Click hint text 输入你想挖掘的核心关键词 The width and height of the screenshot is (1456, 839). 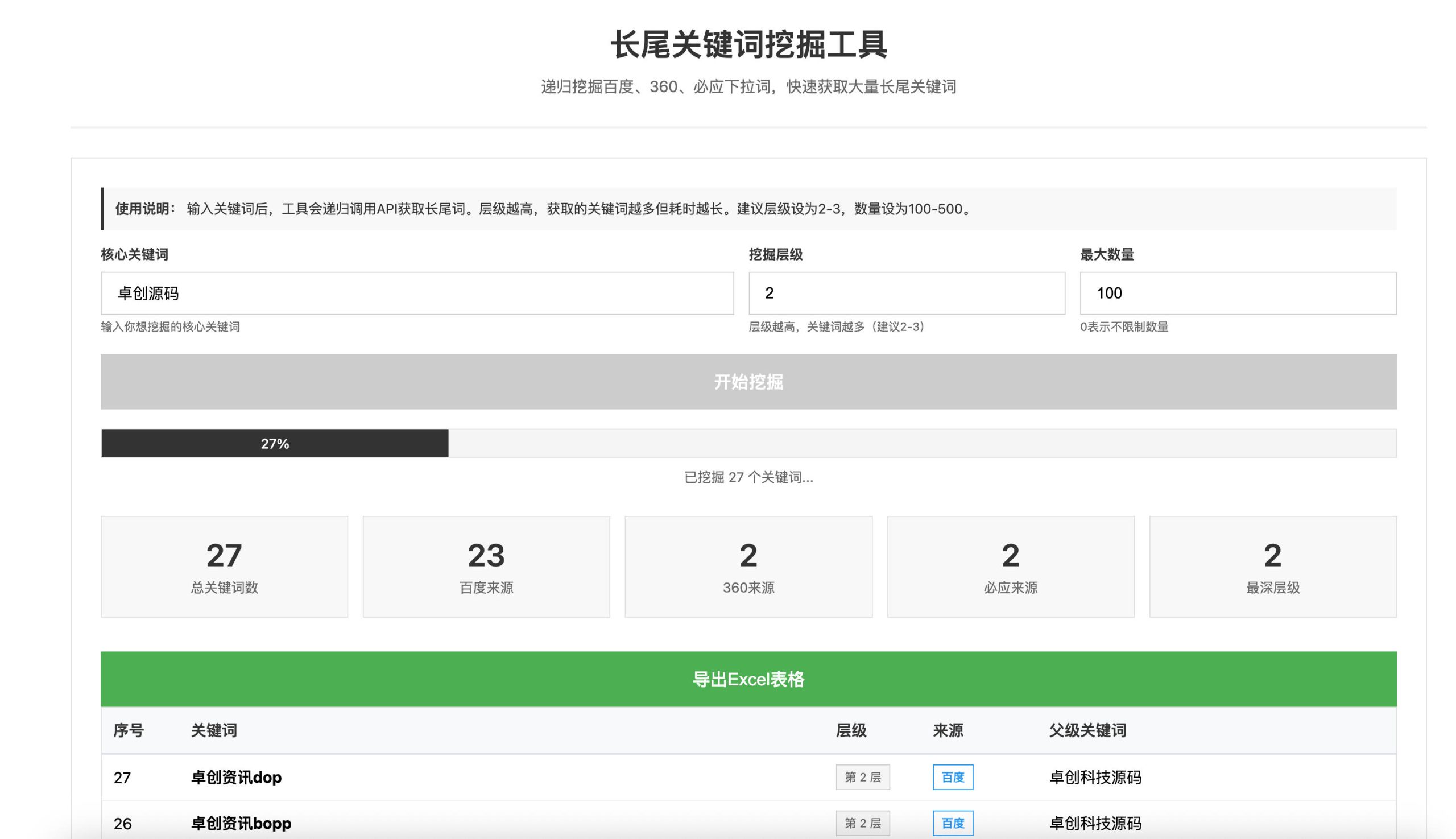coord(171,326)
